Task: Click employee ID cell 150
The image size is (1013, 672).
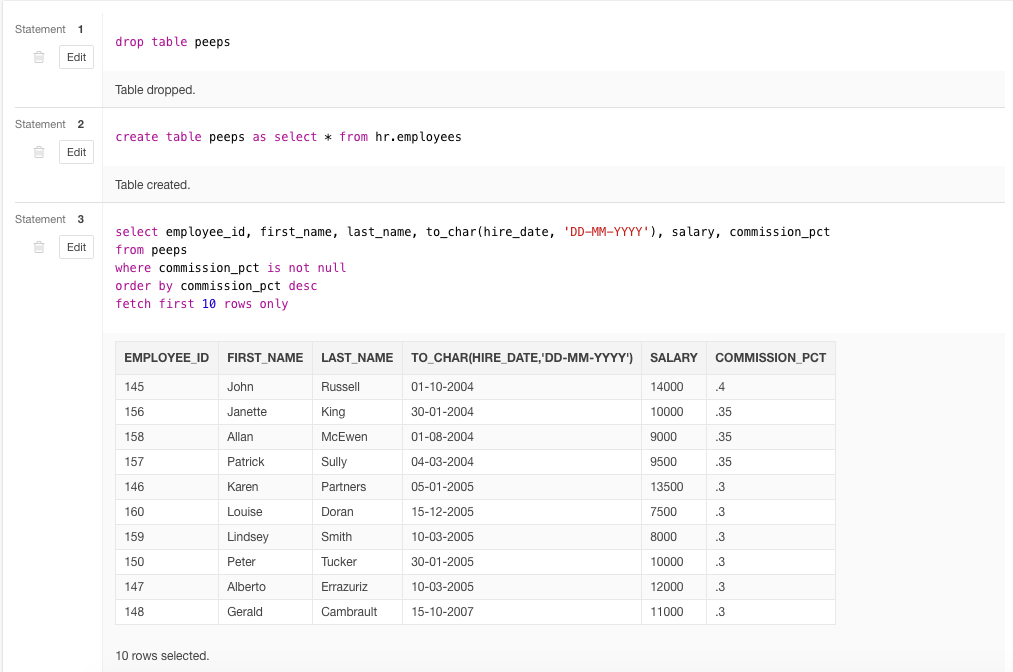Action: (x=167, y=562)
